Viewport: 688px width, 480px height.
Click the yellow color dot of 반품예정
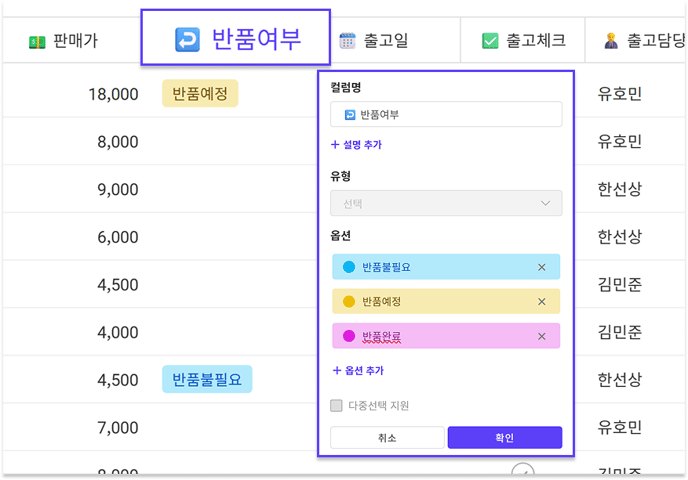click(x=349, y=301)
